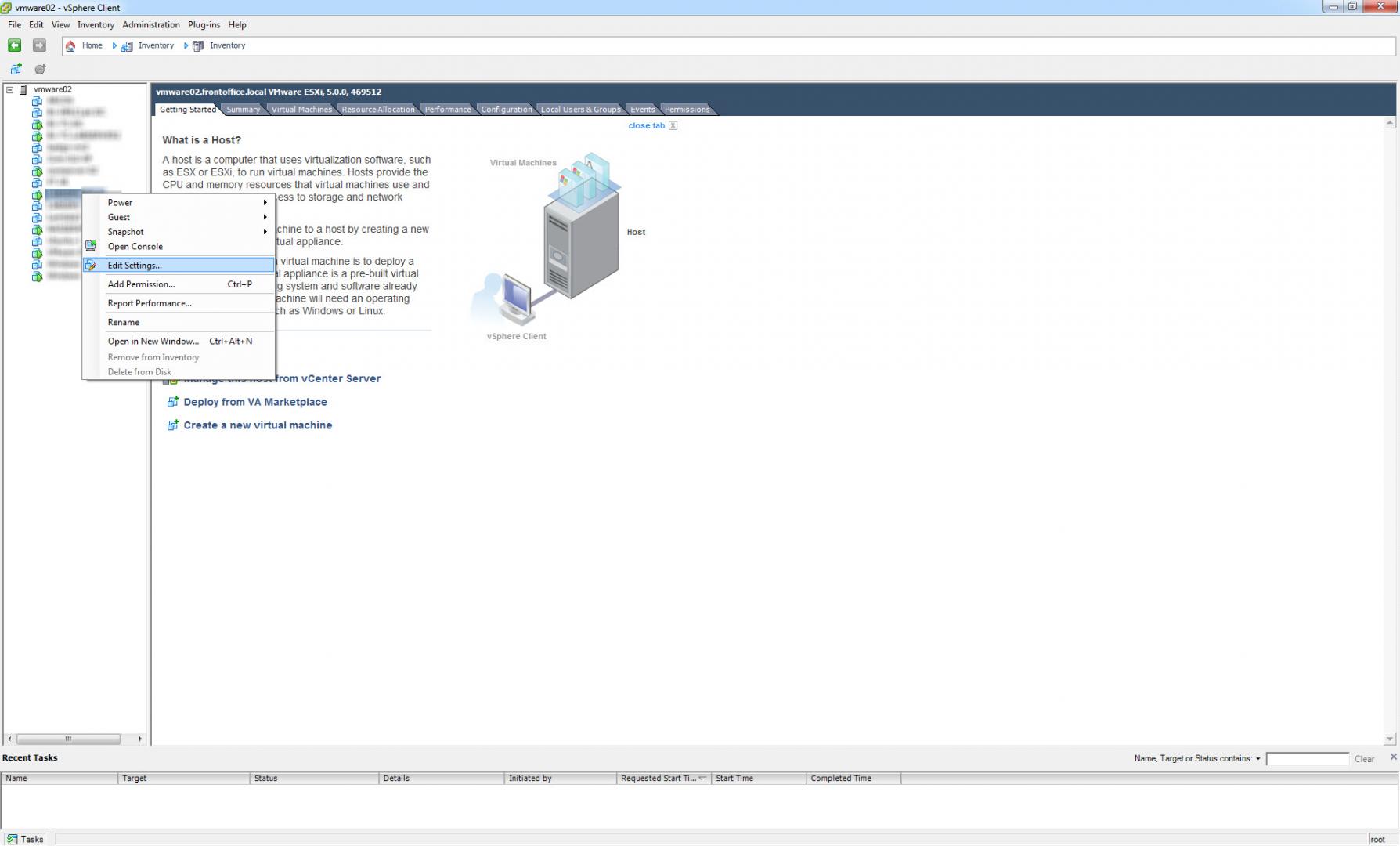The width and height of the screenshot is (1400, 846).
Task: Sort tasks by the Start Time column
Action: click(x=759, y=779)
